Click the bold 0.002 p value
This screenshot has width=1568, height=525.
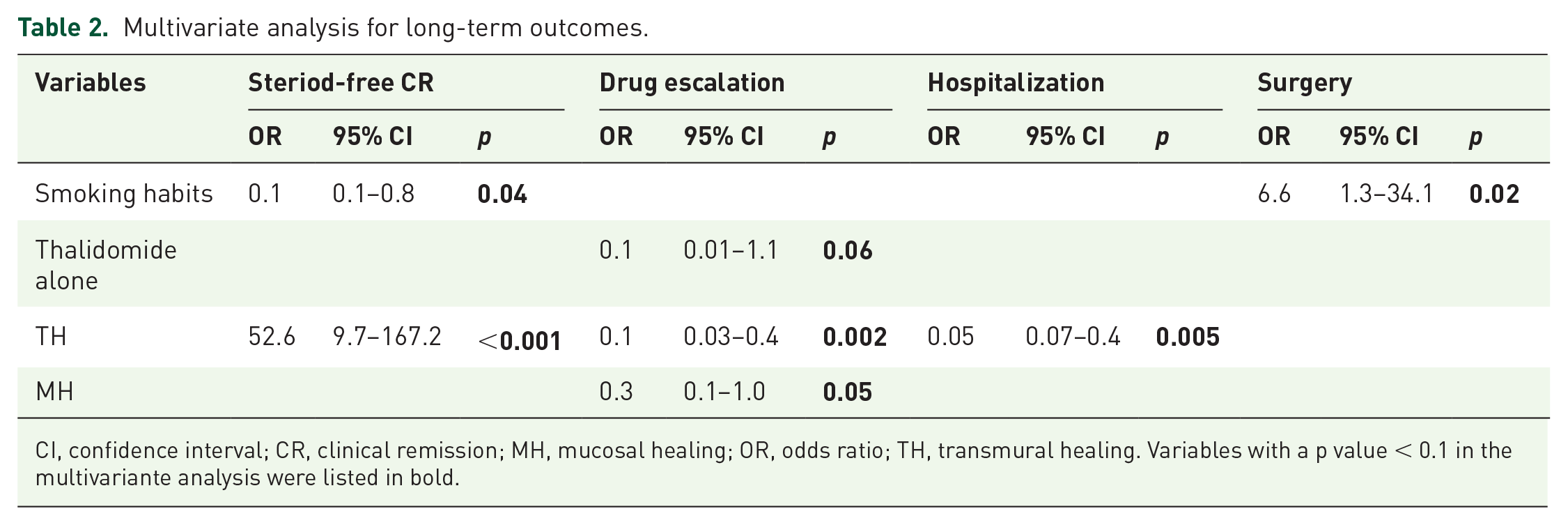pos(855,337)
